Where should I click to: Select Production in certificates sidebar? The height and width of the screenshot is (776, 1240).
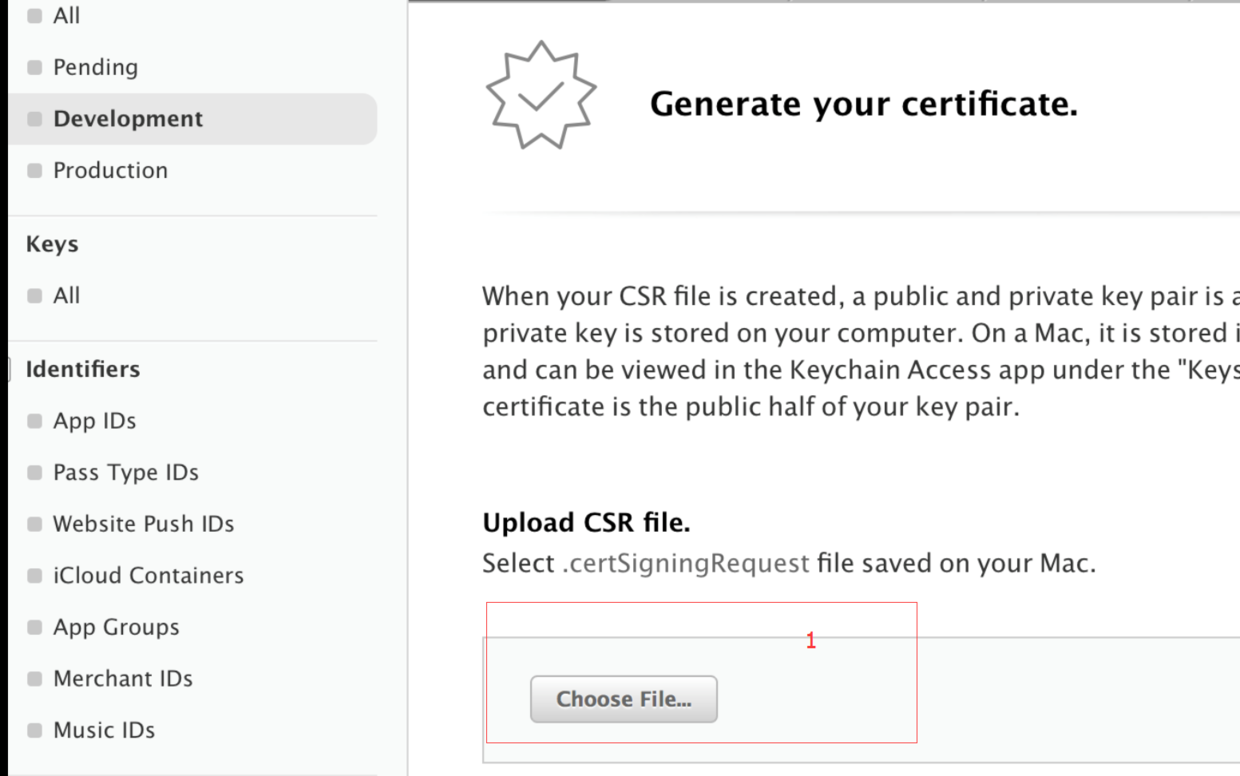tap(110, 170)
